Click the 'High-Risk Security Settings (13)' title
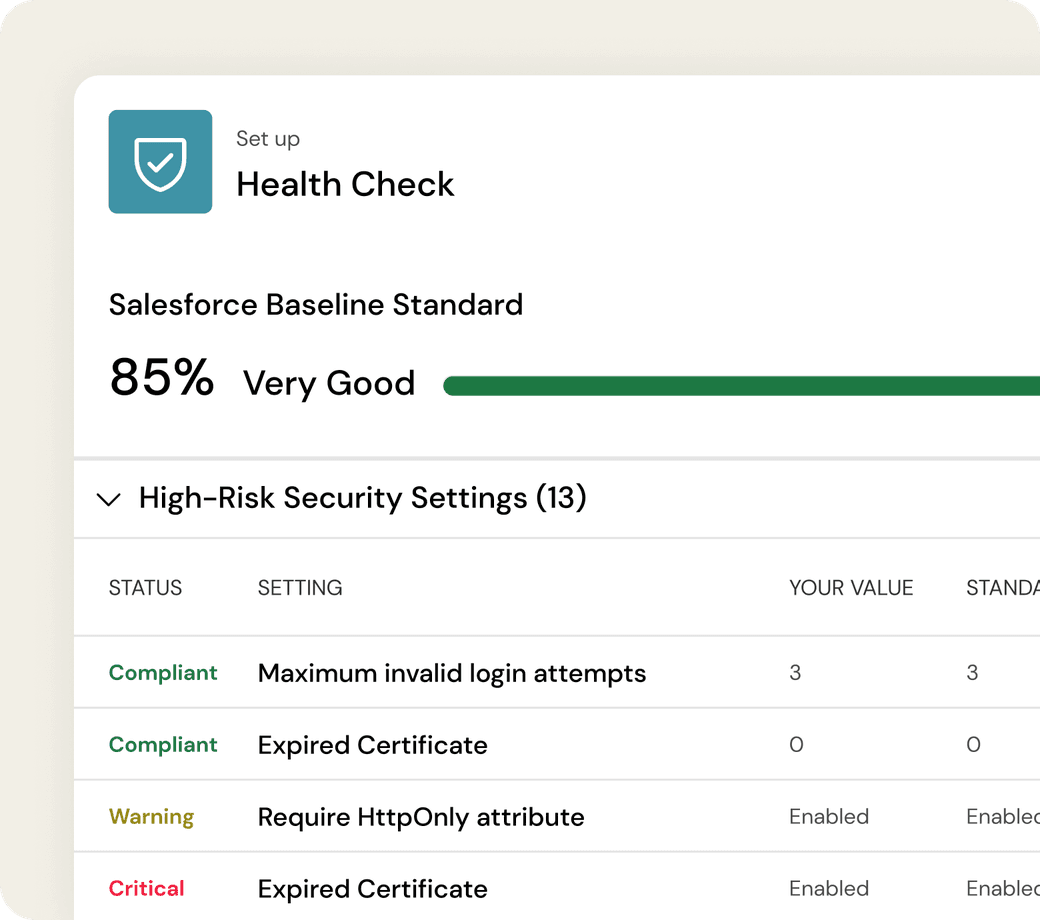Image resolution: width=1040 pixels, height=920 pixels. 363,497
